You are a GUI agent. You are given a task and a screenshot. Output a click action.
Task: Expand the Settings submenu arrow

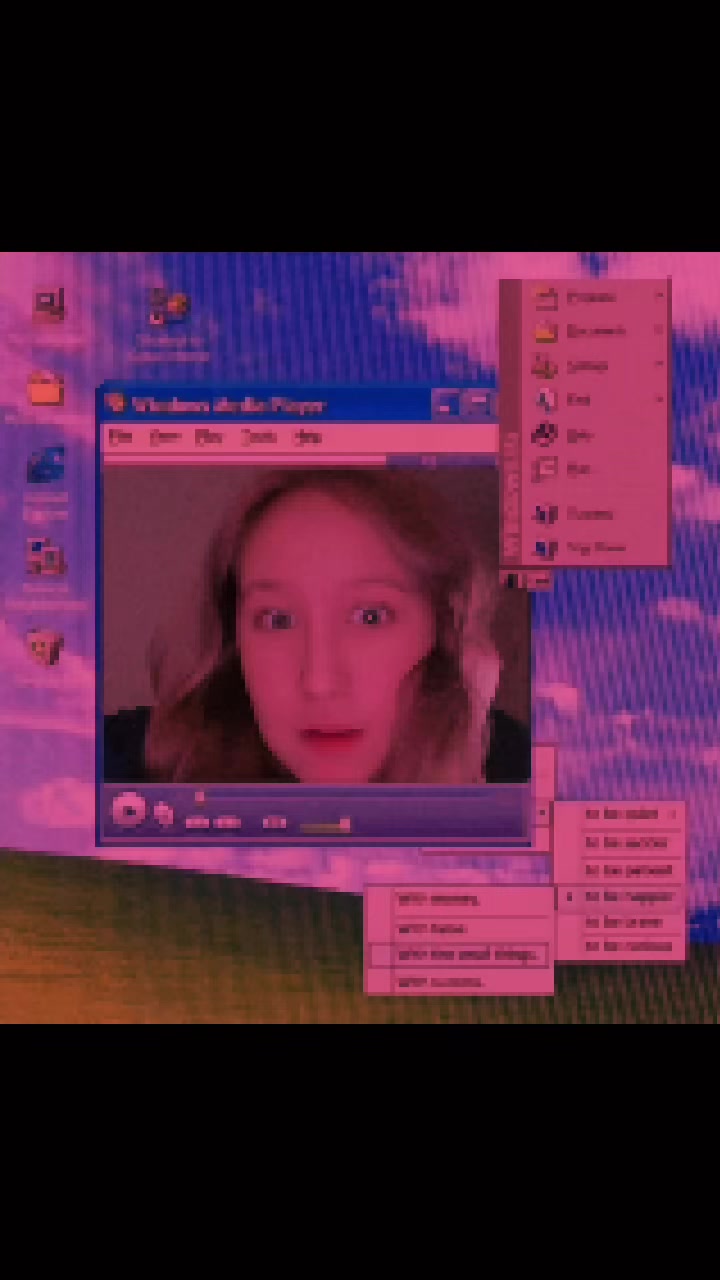pos(659,365)
